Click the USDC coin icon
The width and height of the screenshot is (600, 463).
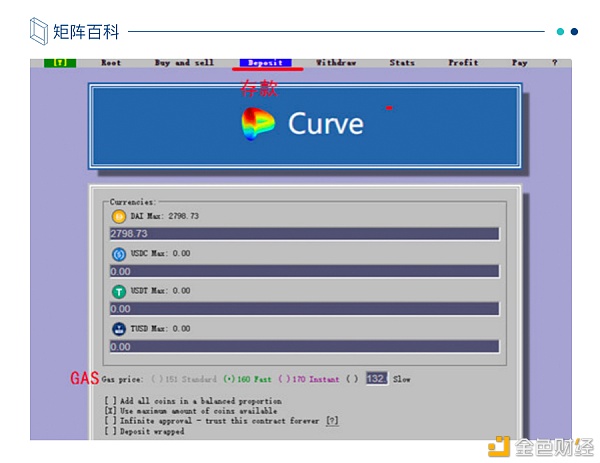pos(119,254)
